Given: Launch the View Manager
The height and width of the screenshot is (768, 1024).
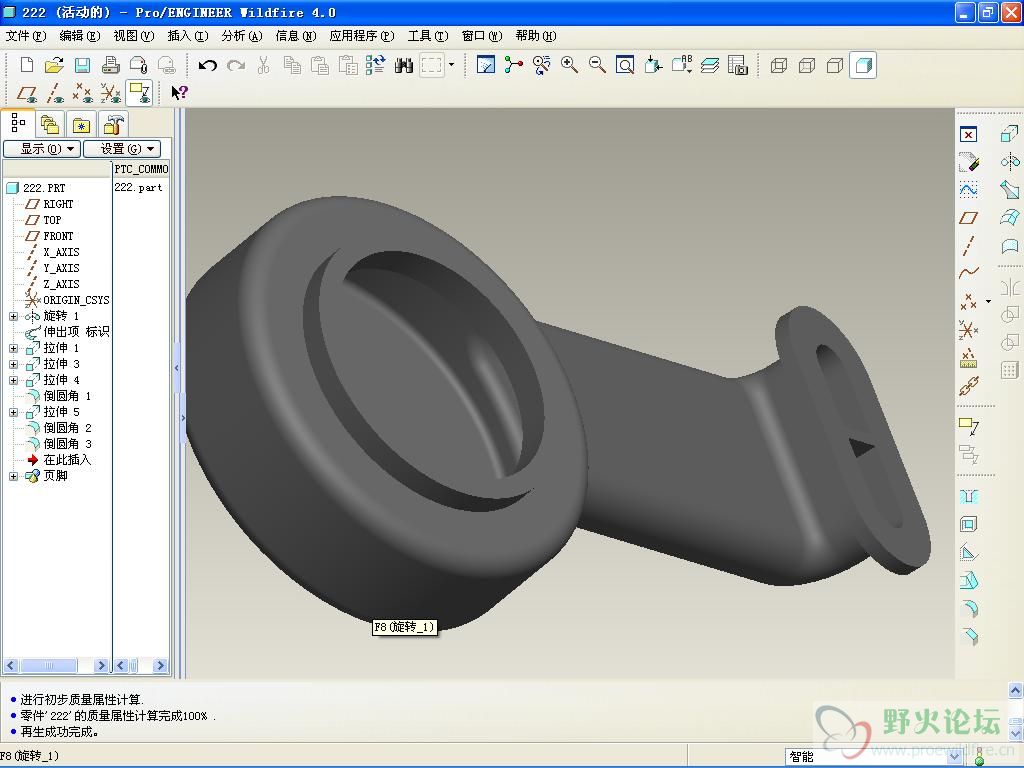Looking at the screenshot, I should coord(738,65).
